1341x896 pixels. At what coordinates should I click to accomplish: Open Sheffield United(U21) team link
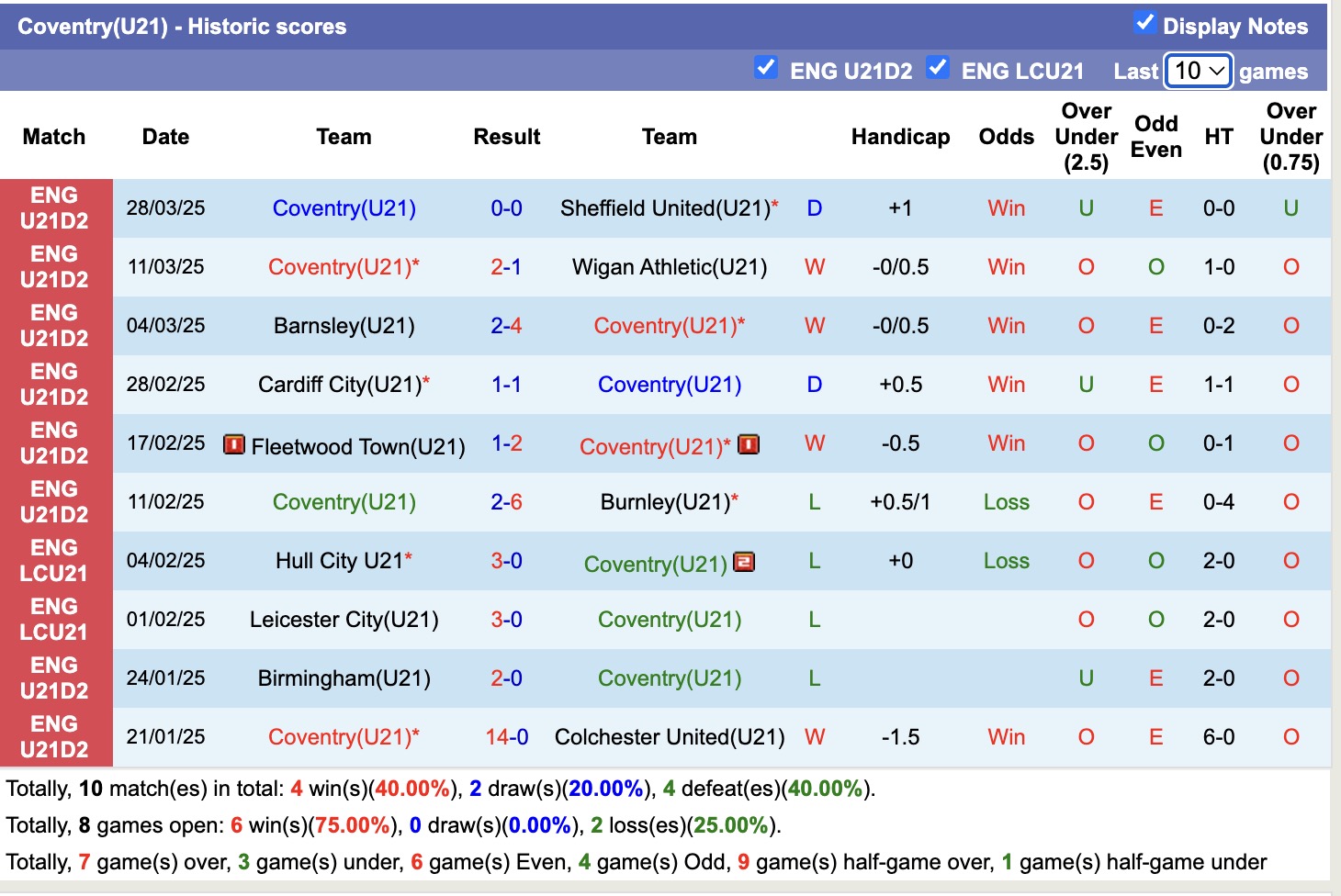coord(665,208)
